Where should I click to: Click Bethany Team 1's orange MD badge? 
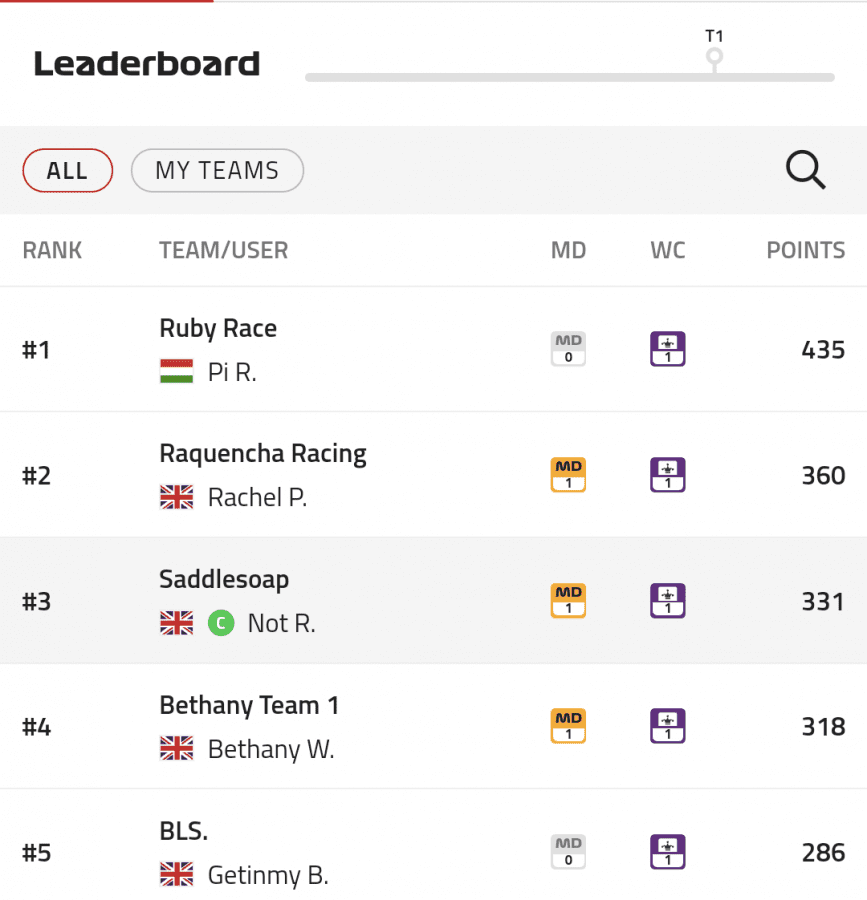point(568,726)
